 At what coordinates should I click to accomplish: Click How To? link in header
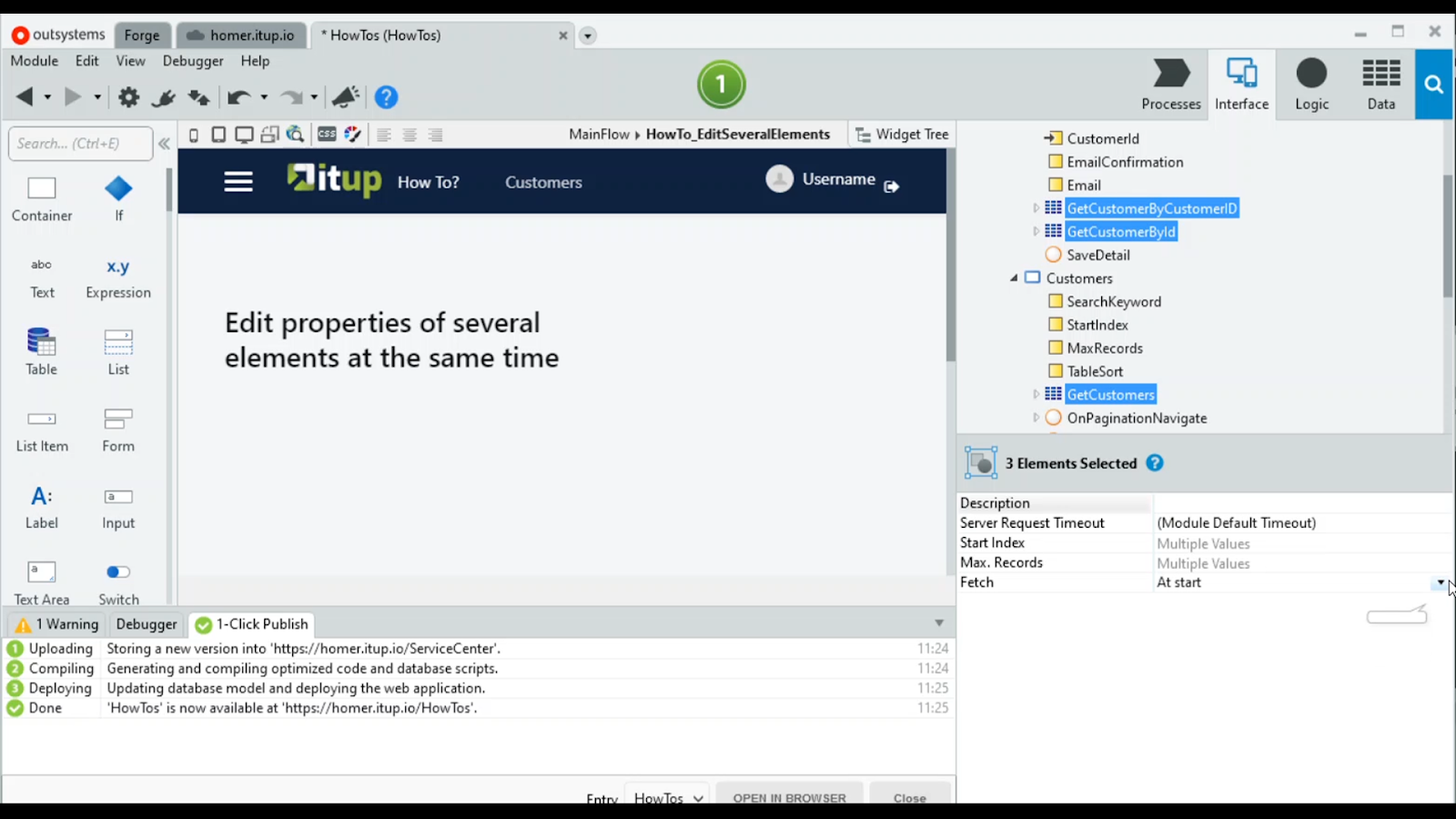point(429,182)
